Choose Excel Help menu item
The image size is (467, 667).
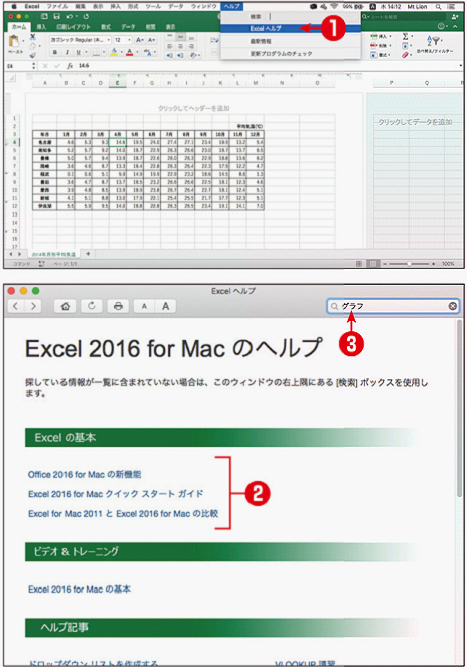click(x=290, y=29)
